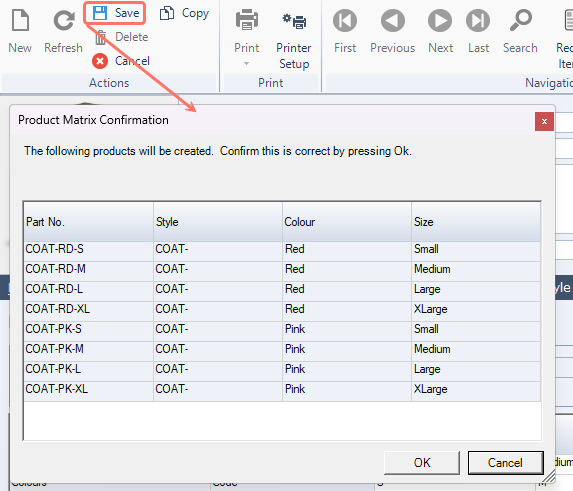Click the New document icon
573x491 pixels.
point(20,20)
